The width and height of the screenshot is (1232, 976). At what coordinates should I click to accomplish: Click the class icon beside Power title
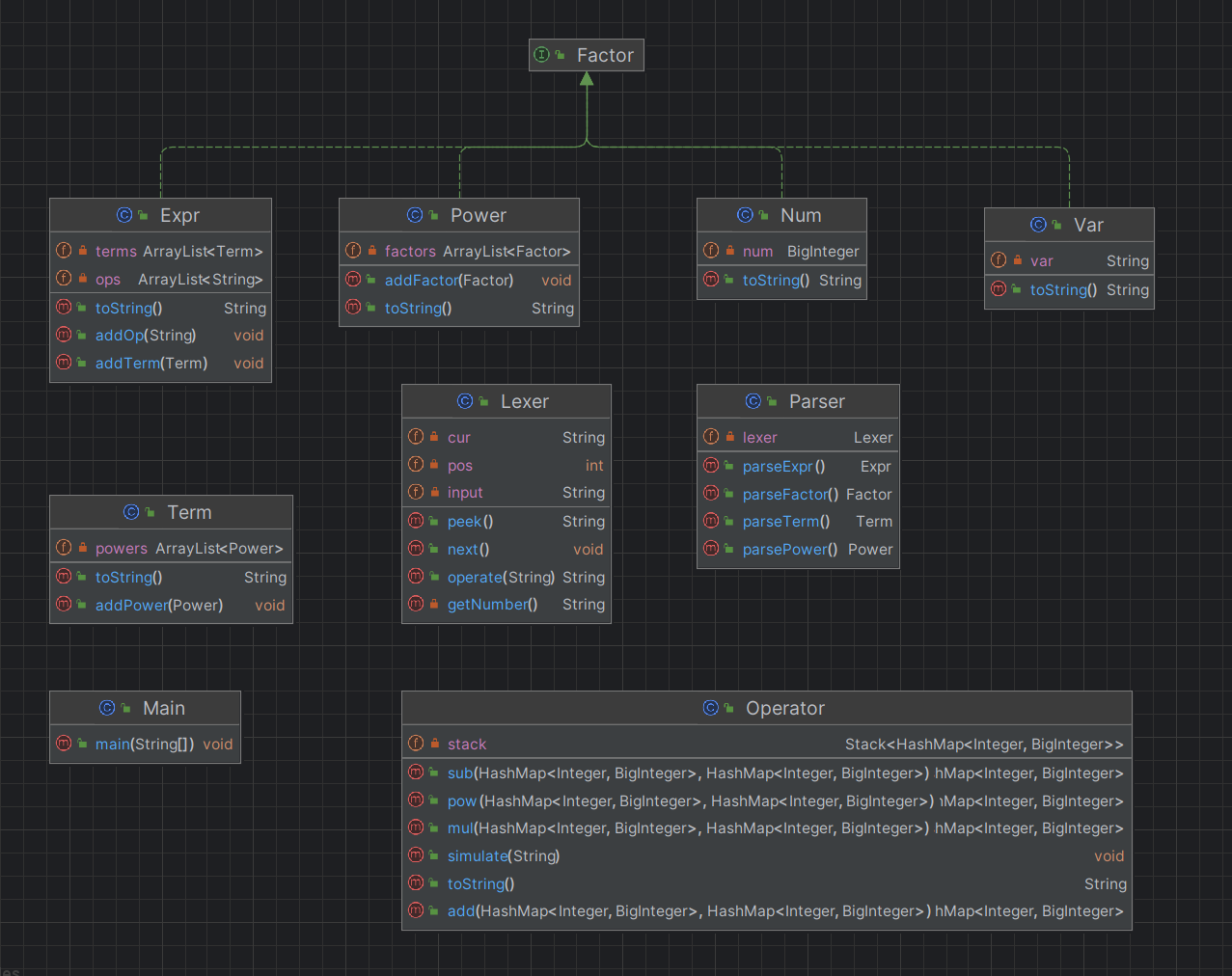click(x=415, y=215)
